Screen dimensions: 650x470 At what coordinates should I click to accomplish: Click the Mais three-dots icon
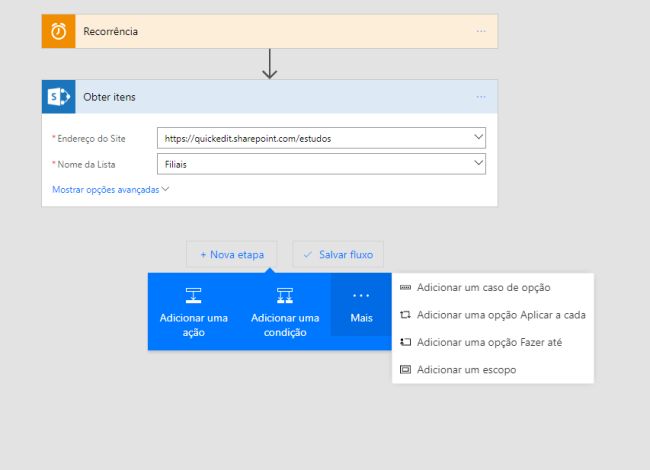(361, 296)
